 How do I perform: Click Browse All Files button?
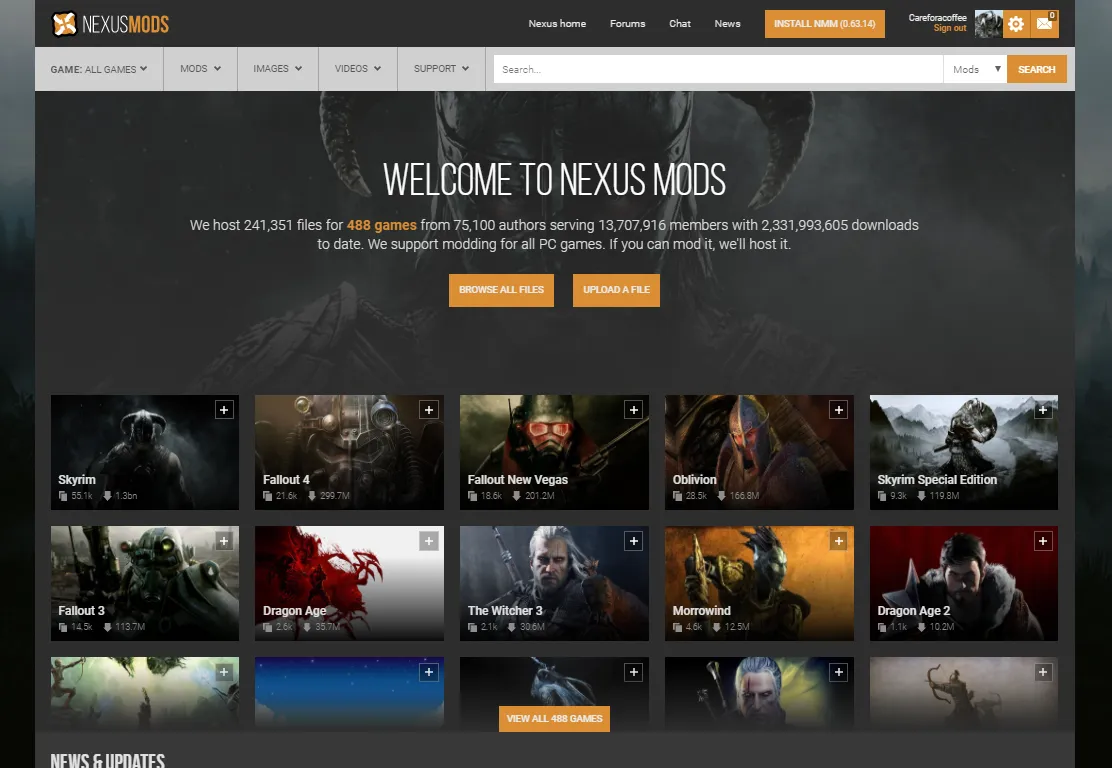coord(501,290)
